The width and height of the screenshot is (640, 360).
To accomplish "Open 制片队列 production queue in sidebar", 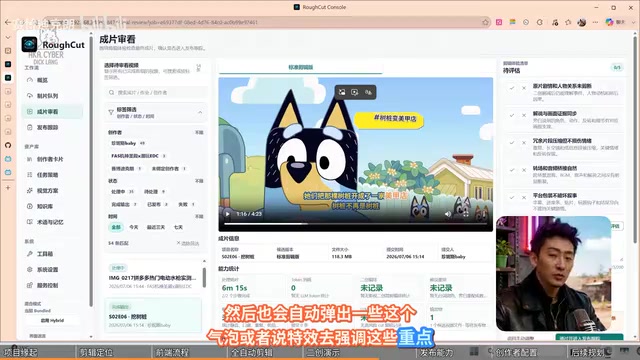I will tap(52, 96).
